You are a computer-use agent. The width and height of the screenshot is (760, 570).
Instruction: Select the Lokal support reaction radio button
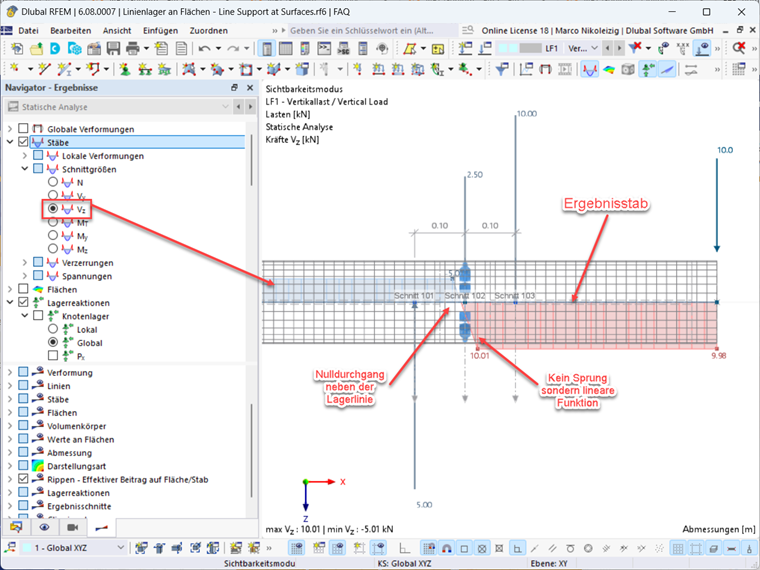click(53, 329)
